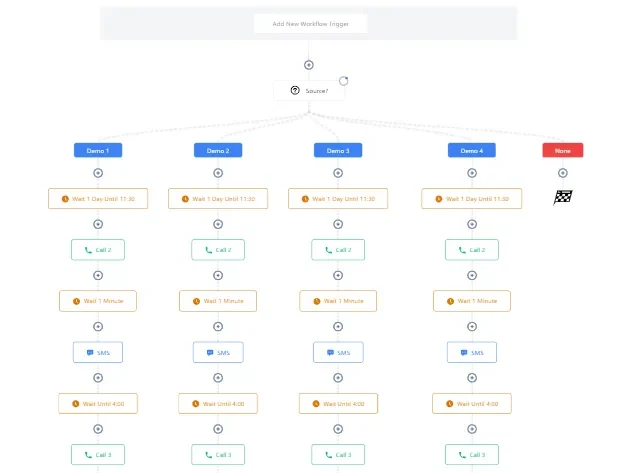Select the Demo 4 branch label
The width and height of the screenshot is (627, 473).
pos(472,150)
